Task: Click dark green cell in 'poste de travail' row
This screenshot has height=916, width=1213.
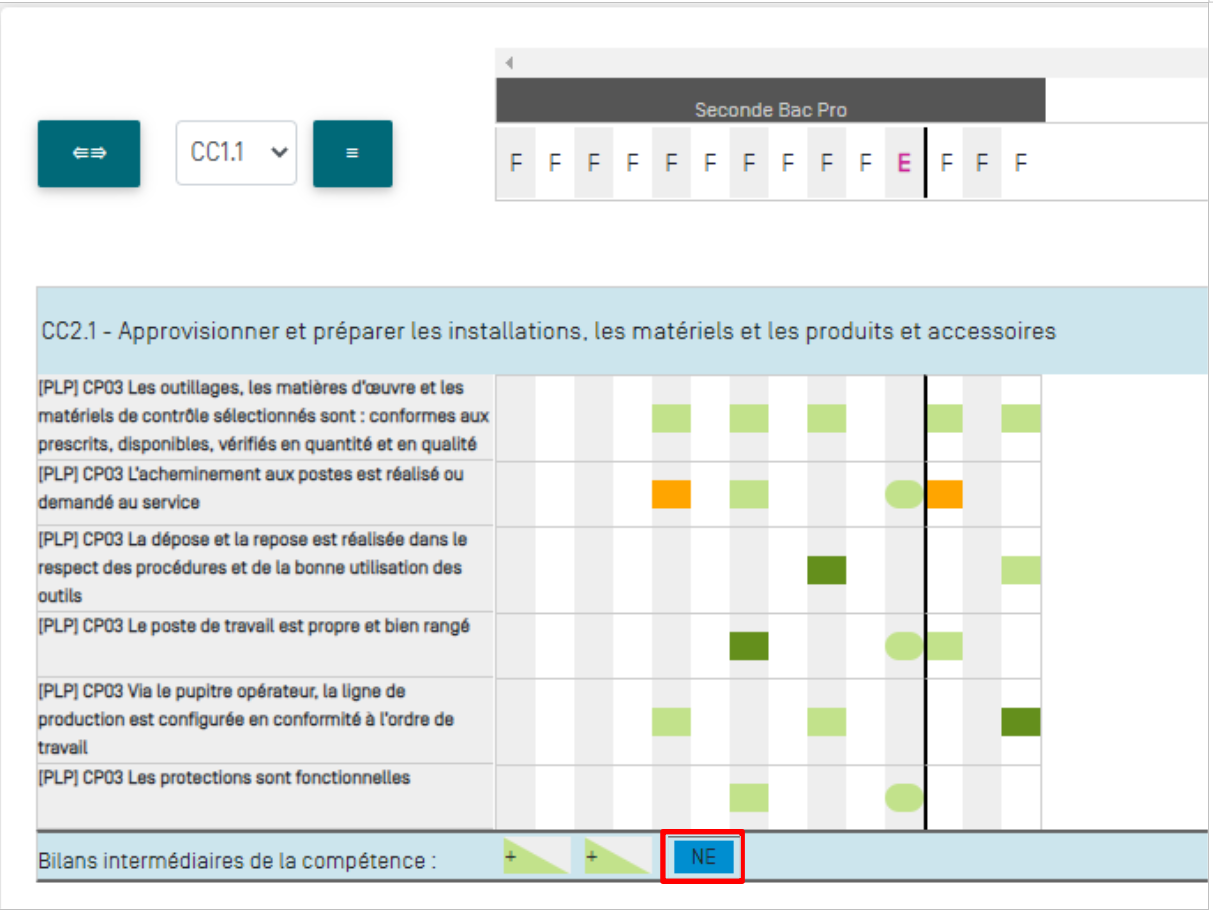Action: (x=749, y=647)
